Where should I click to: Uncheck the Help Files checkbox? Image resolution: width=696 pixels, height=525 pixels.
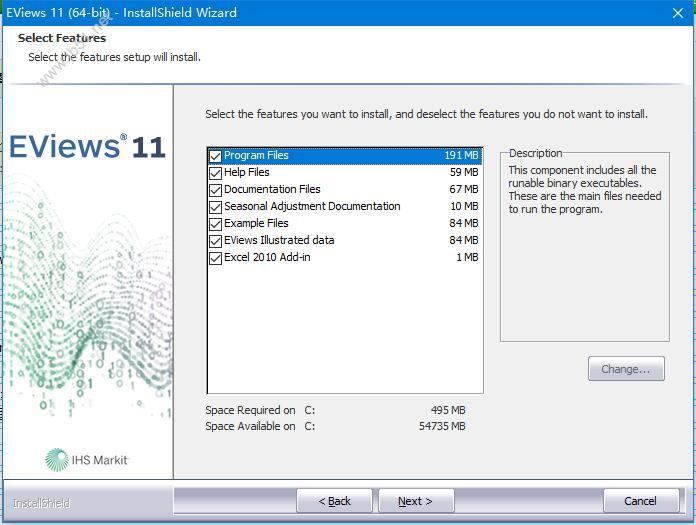(x=215, y=173)
